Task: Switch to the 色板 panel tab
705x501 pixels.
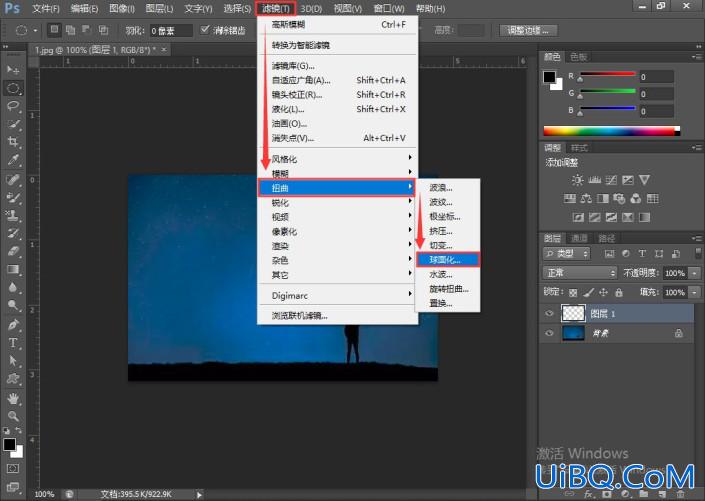Action: pyautogui.click(x=578, y=57)
